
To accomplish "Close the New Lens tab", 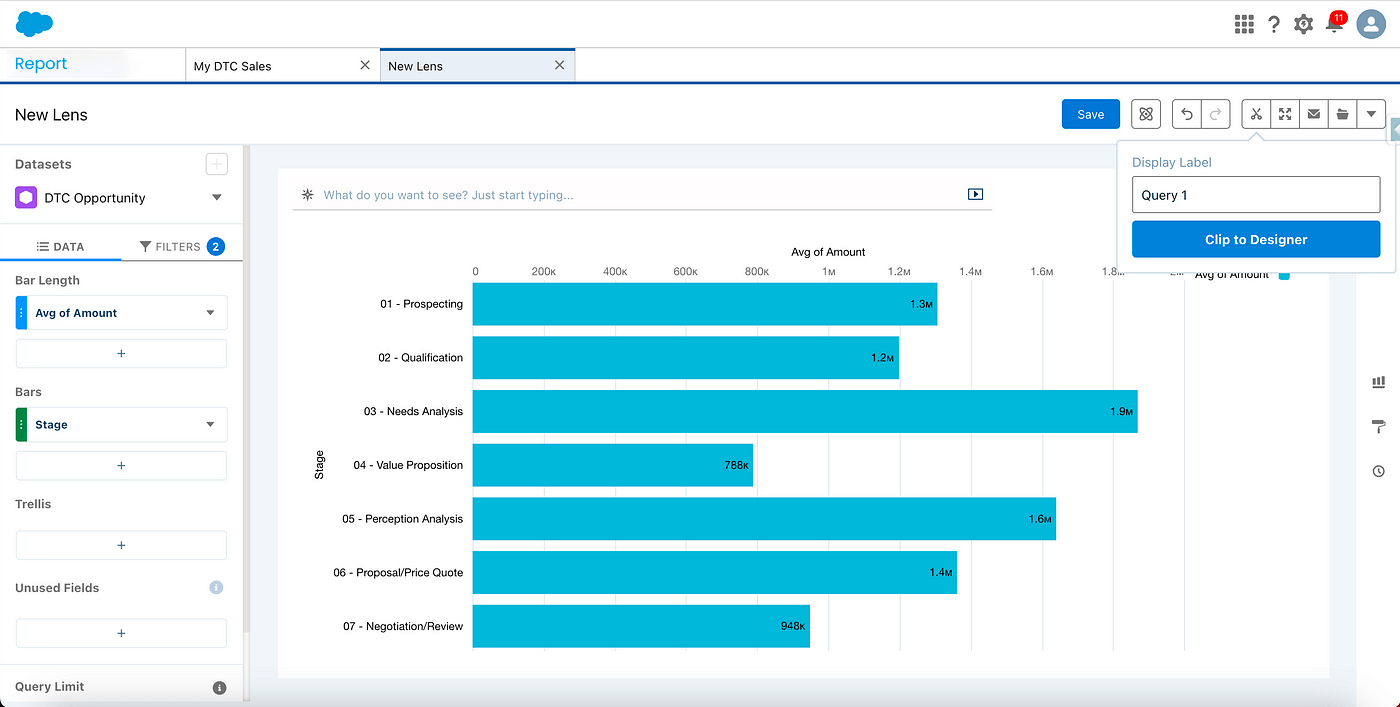I will click(559, 65).
